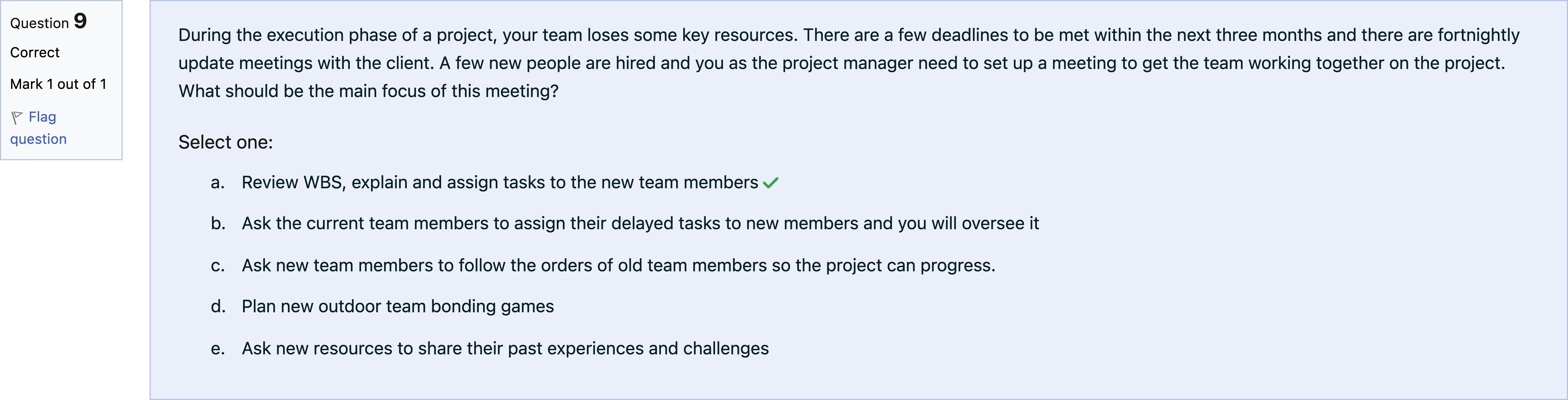
Task: Choose "Ask new resources to share past experiences"
Action: click(x=505, y=349)
